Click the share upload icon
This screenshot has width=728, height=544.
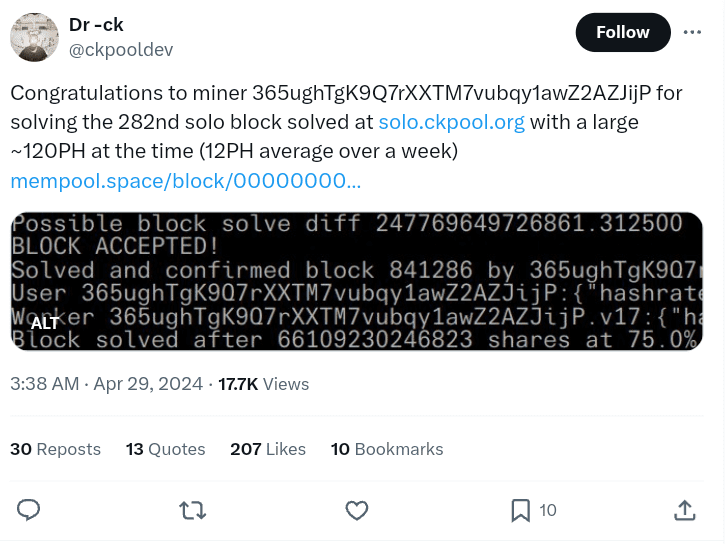point(685,510)
